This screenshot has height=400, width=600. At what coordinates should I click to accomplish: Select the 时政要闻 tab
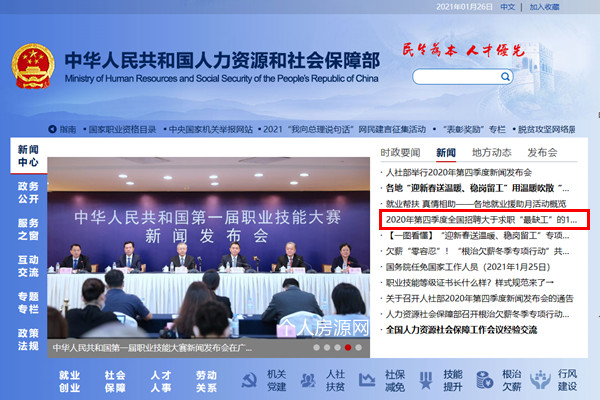400,153
